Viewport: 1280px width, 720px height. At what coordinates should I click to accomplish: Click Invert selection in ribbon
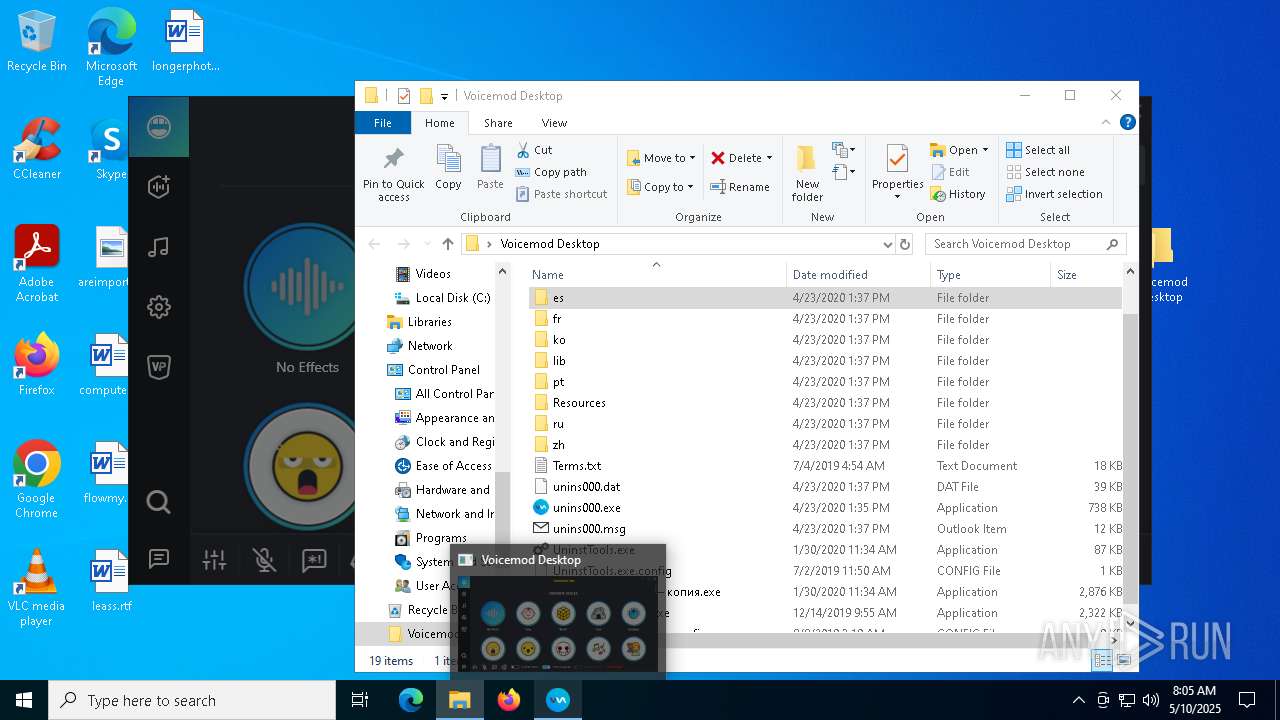1054,194
